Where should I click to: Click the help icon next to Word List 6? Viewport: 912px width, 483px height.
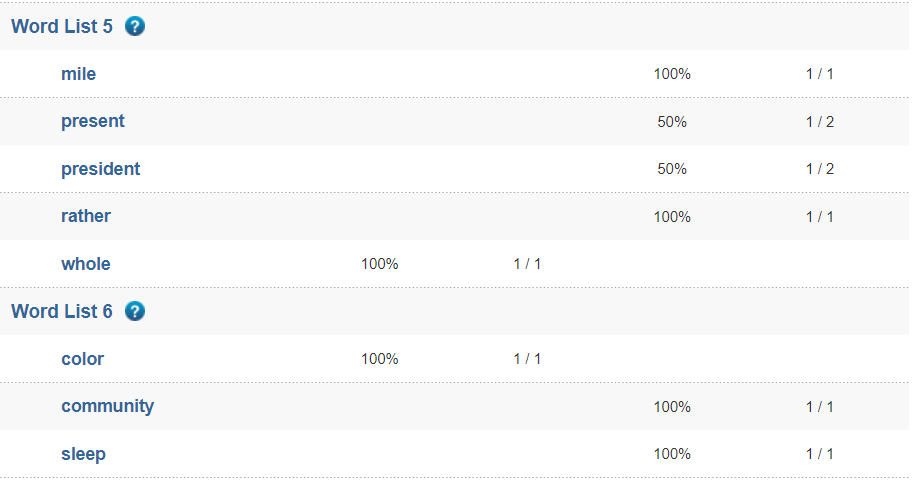click(x=135, y=311)
